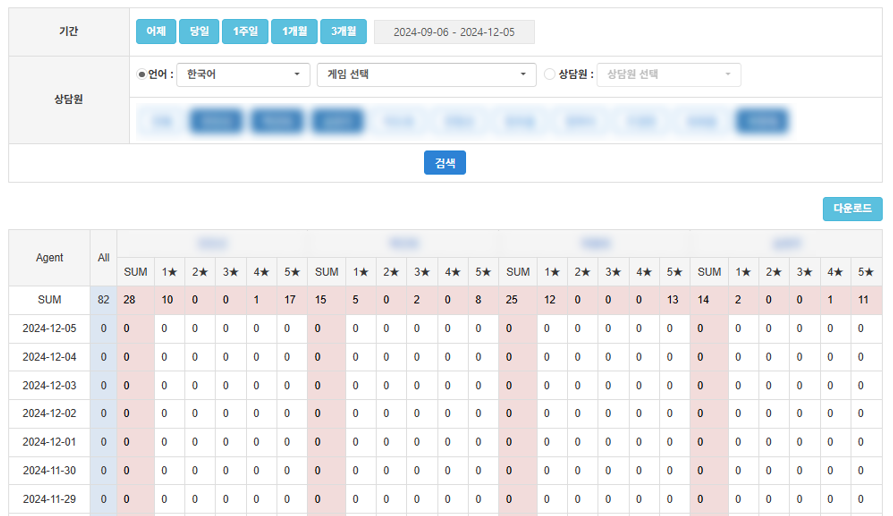The width and height of the screenshot is (893, 516).
Task: Click the 어제 (yesterday) period button
Action: (155, 32)
